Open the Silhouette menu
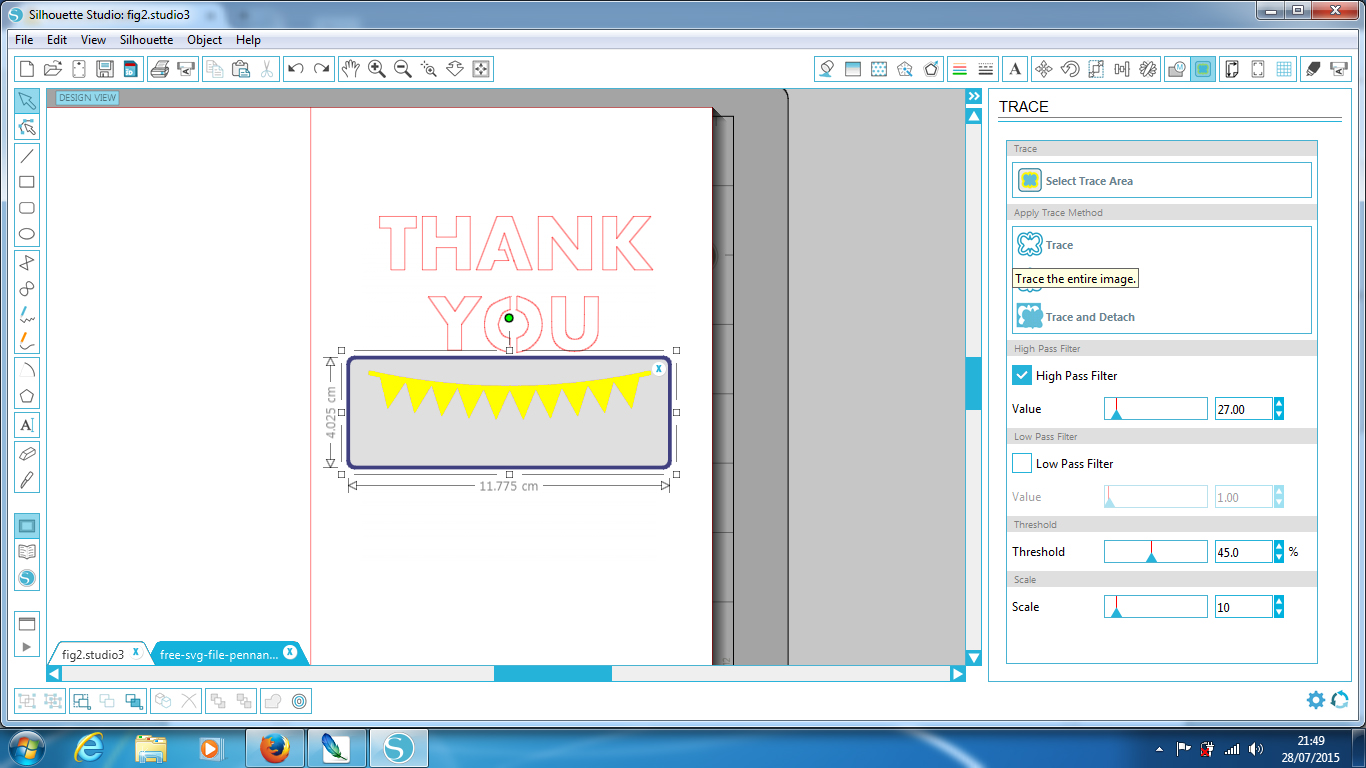 (x=146, y=40)
